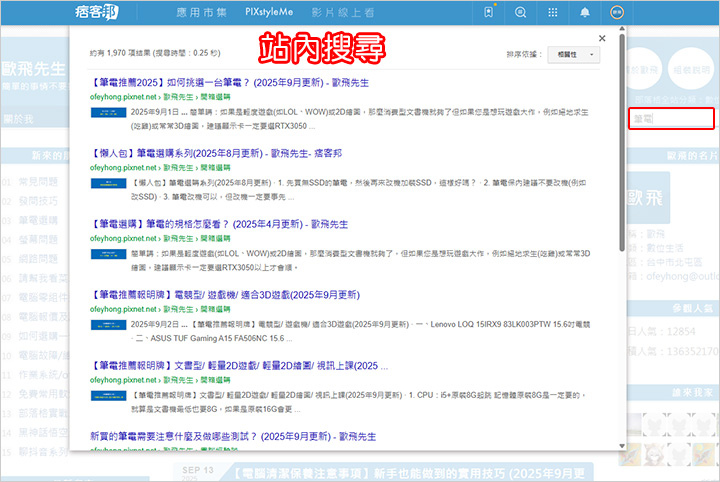Click the 約有 1,970 項結果 count text
This screenshot has width=720, height=482.
click(155, 53)
